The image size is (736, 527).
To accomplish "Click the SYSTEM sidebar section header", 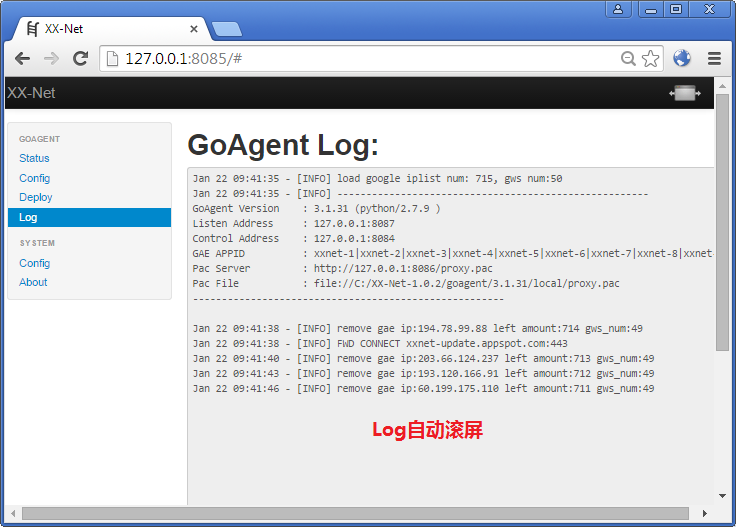I will coord(37,243).
